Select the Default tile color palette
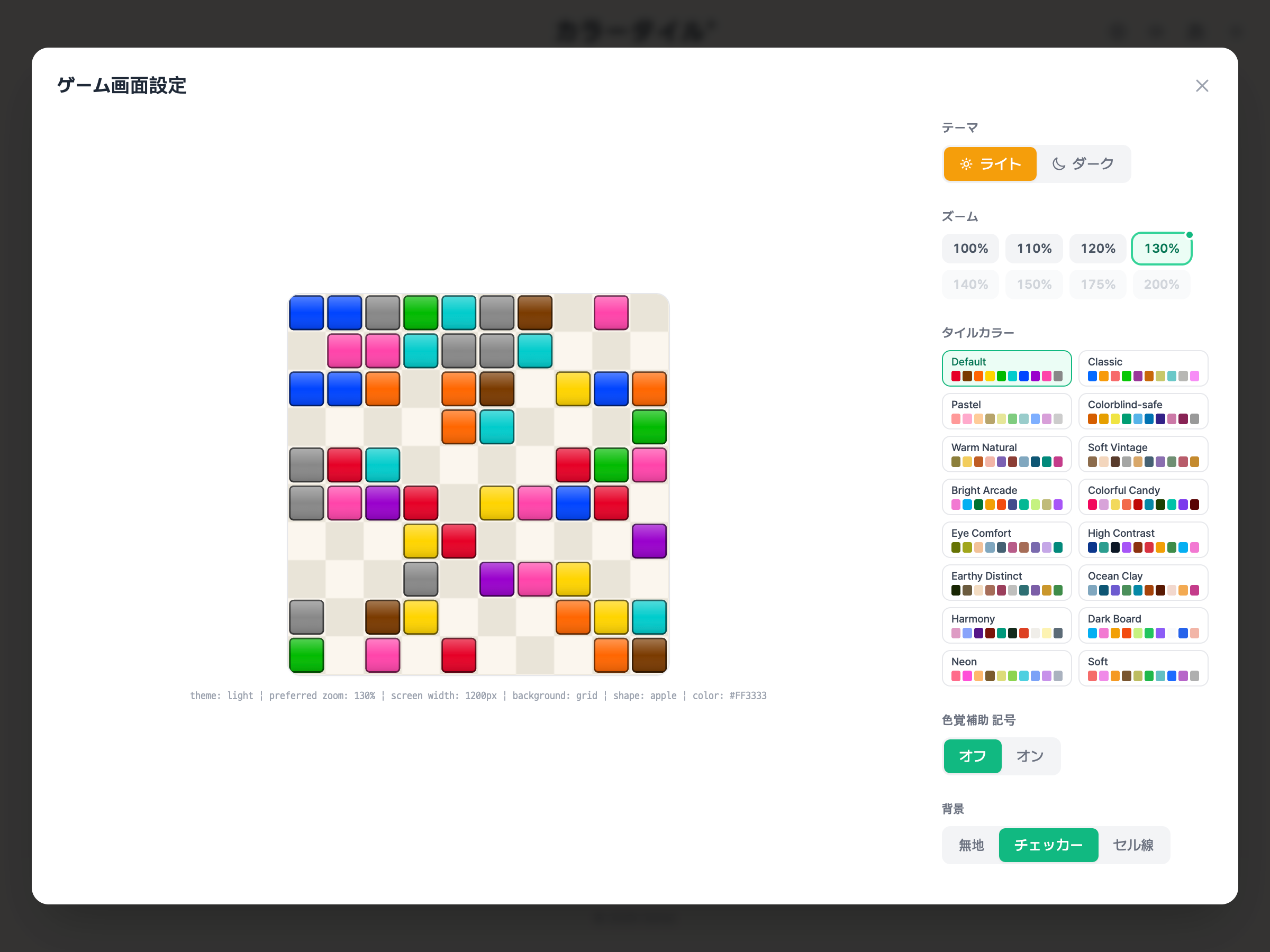This screenshot has height=952, width=1270. pyautogui.click(x=1006, y=369)
